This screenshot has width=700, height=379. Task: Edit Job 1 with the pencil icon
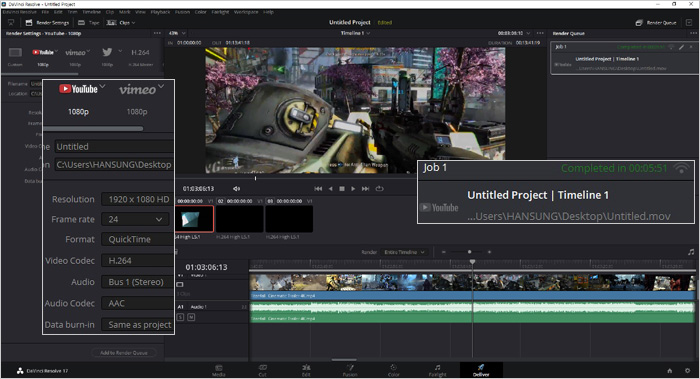coord(682,47)
